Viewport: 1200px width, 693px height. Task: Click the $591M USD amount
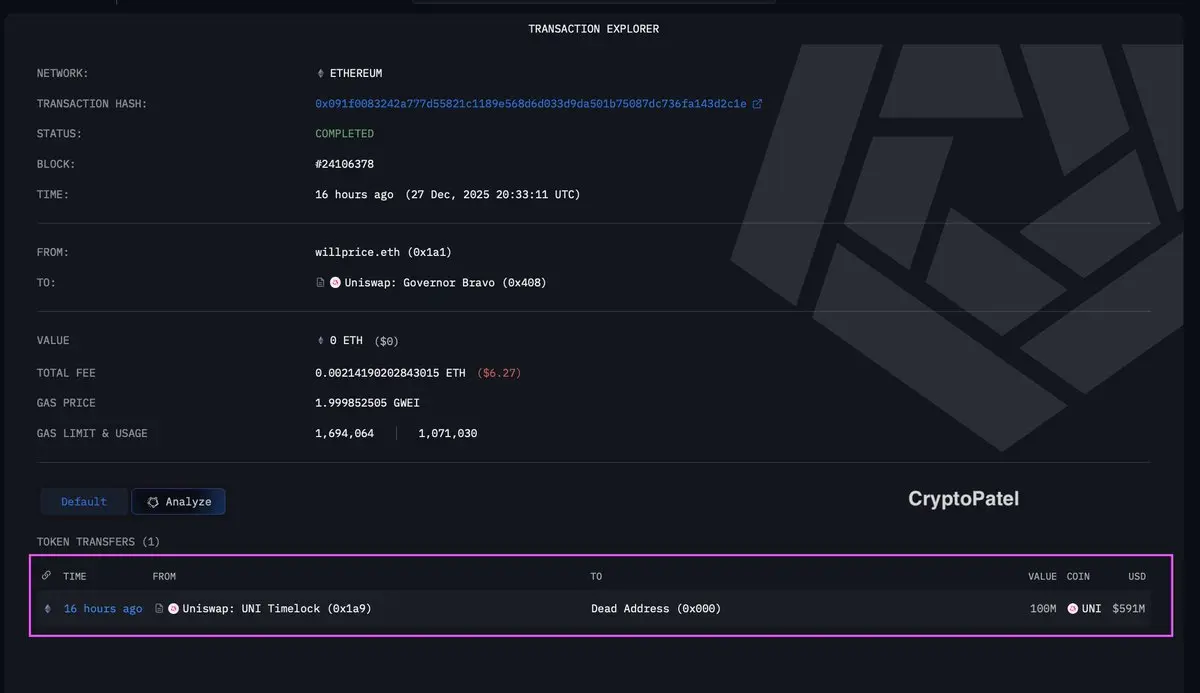point(1129,609)
